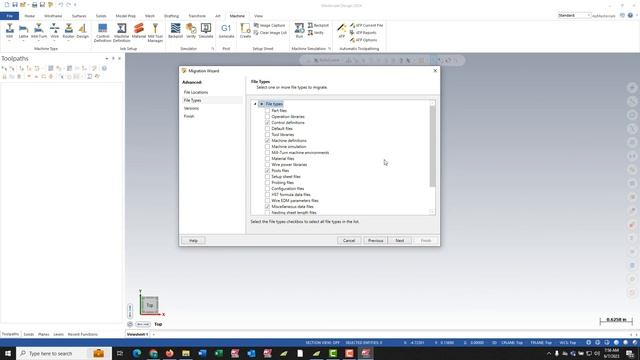Click Clear Image List in Setup Sheet
The height and width of the screenshot is (360, 640).
[x=270, y=33]
